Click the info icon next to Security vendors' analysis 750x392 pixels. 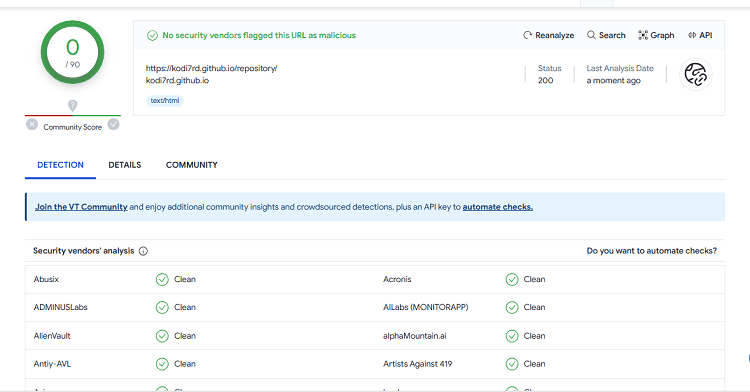[143, 251]
